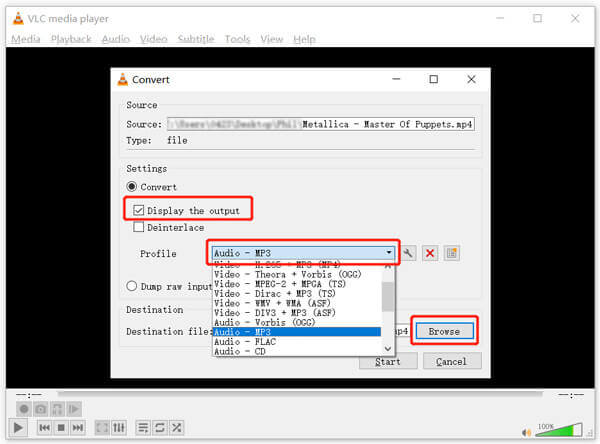
Task: Open the Tools menu
Action: tap(237, 39)
